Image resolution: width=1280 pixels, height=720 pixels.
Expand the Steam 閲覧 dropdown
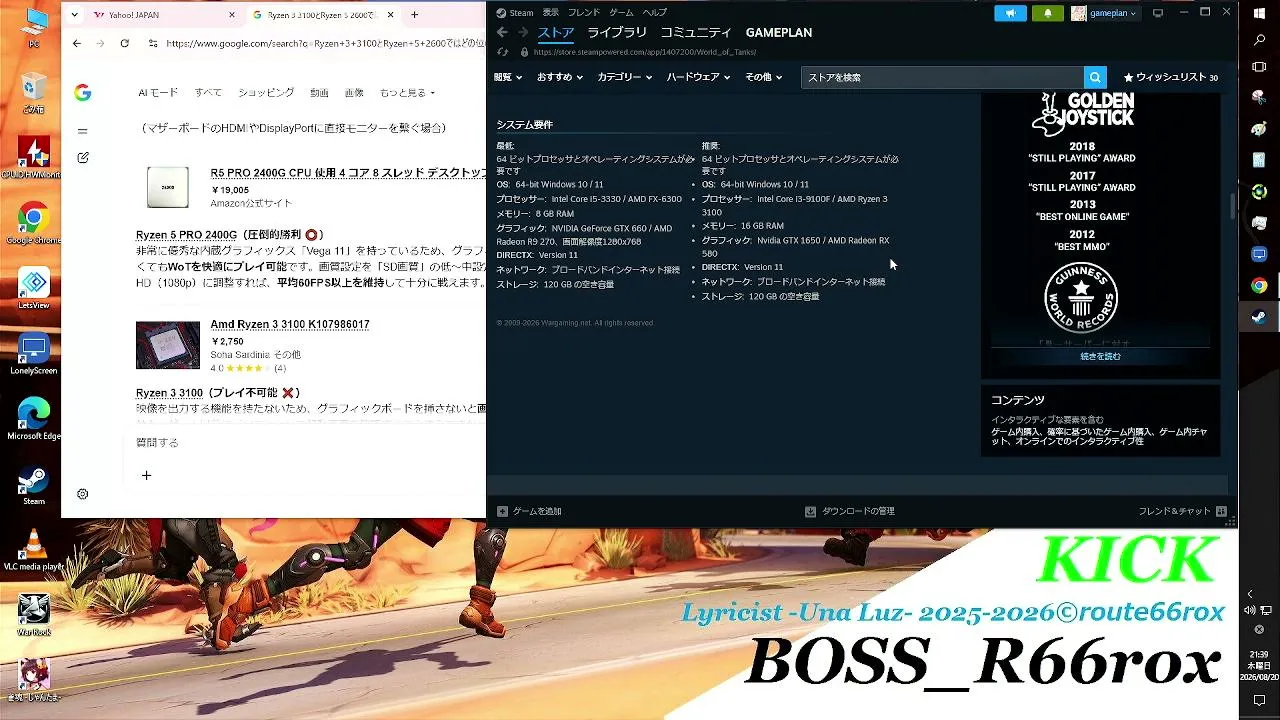pyautogui.click(x=507, y=77)
